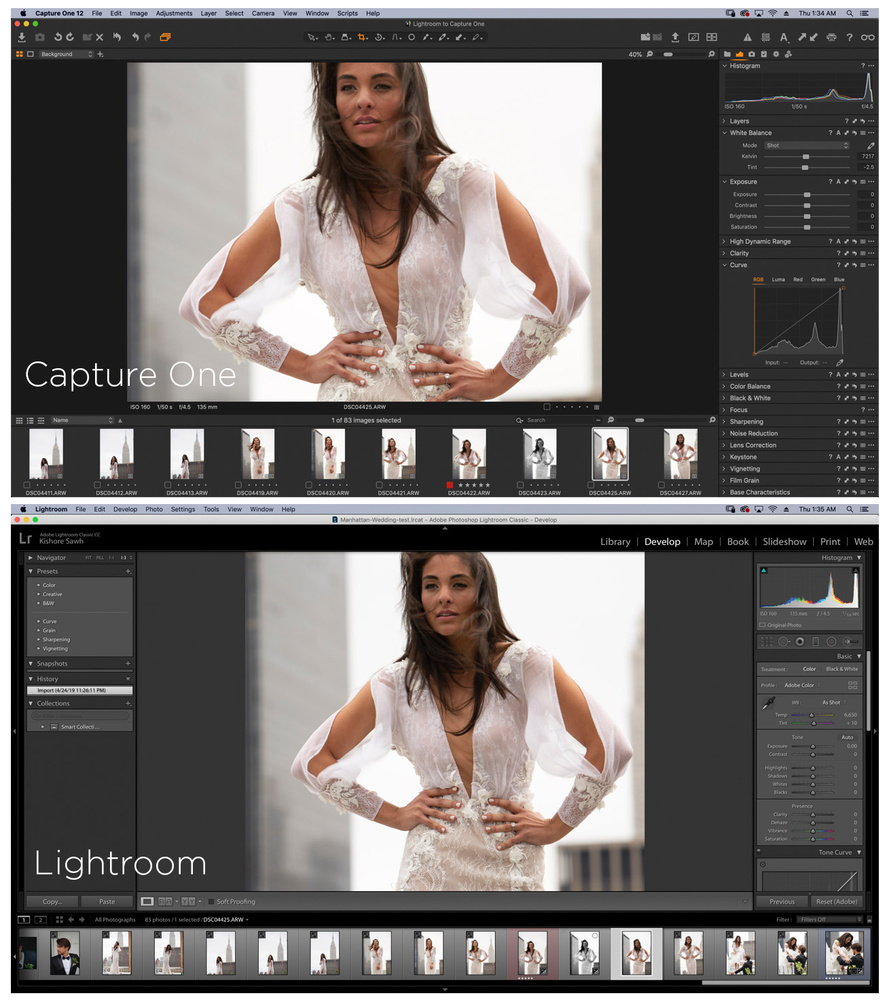
Task: Create a snapshot with the Snapshots plus
Action: 128,664
